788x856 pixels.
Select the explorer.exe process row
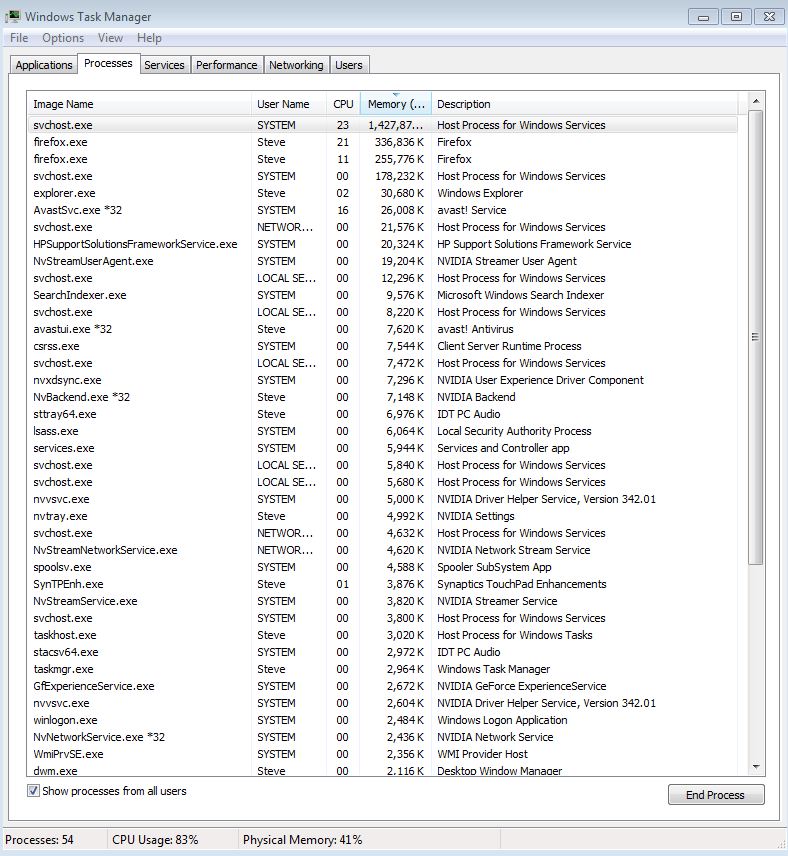point(382,193)
